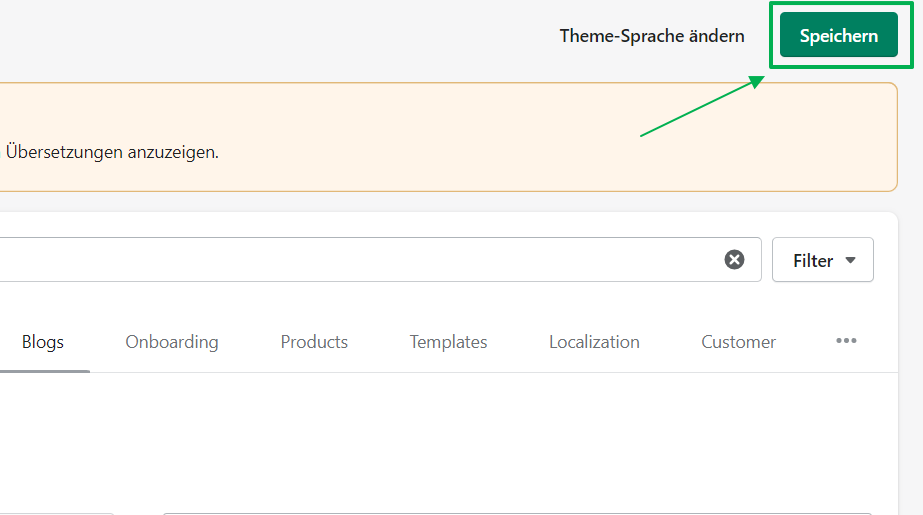
Task: Click the green Speichern button
Action: (838, 35)
